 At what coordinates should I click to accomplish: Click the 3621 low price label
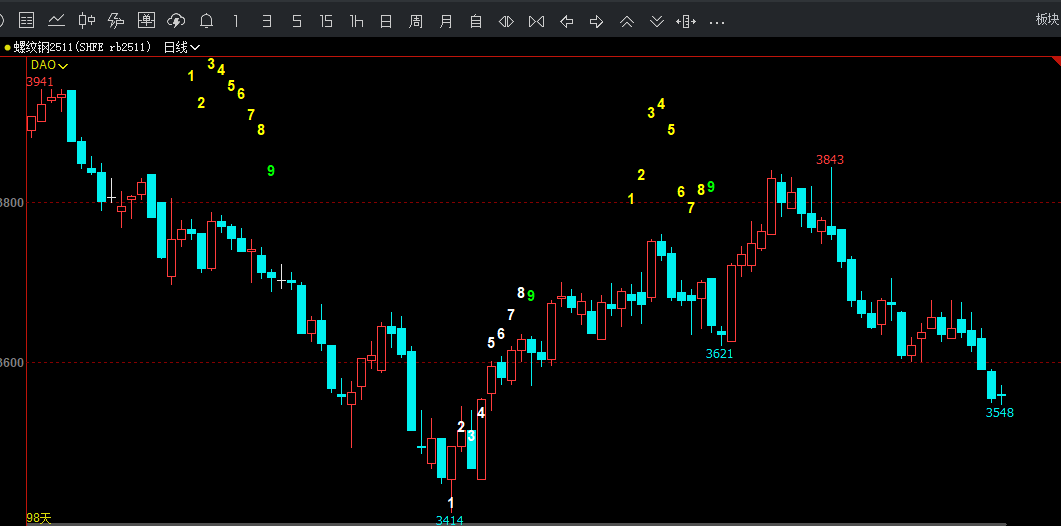[719, 353]
